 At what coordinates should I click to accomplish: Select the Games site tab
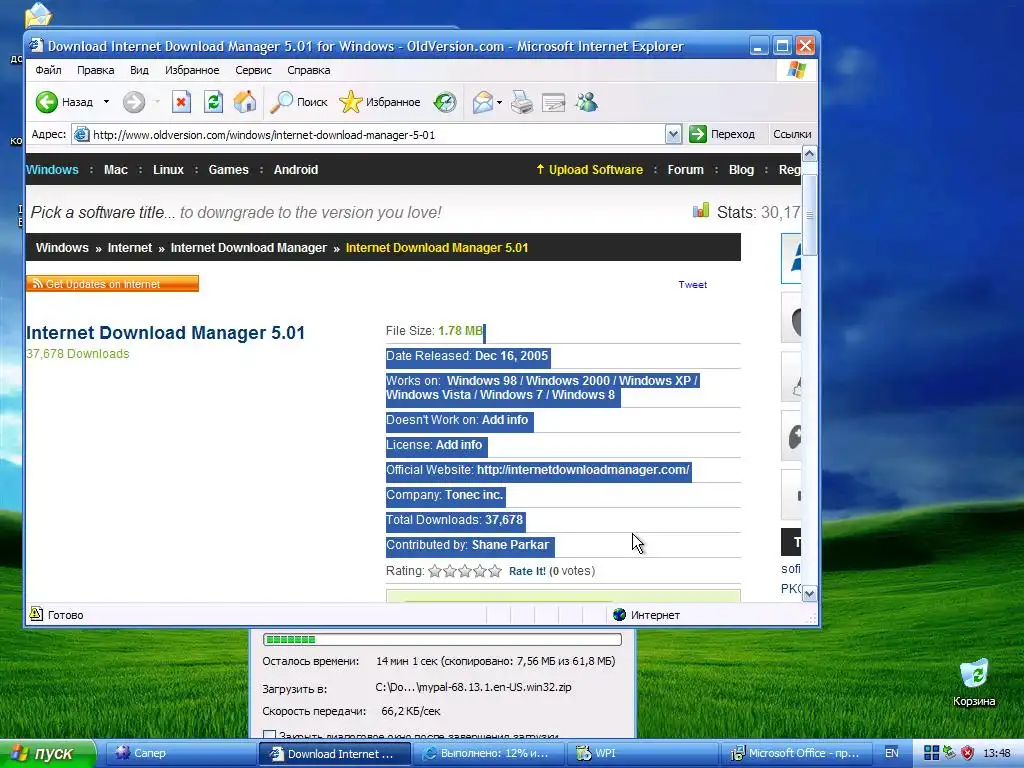pyautogui.click(x=229, y=170)
